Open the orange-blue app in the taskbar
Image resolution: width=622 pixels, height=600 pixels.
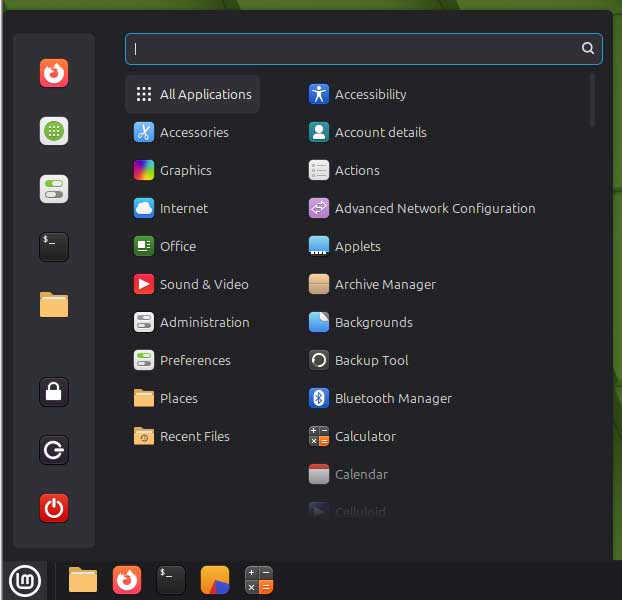[215, 580]
